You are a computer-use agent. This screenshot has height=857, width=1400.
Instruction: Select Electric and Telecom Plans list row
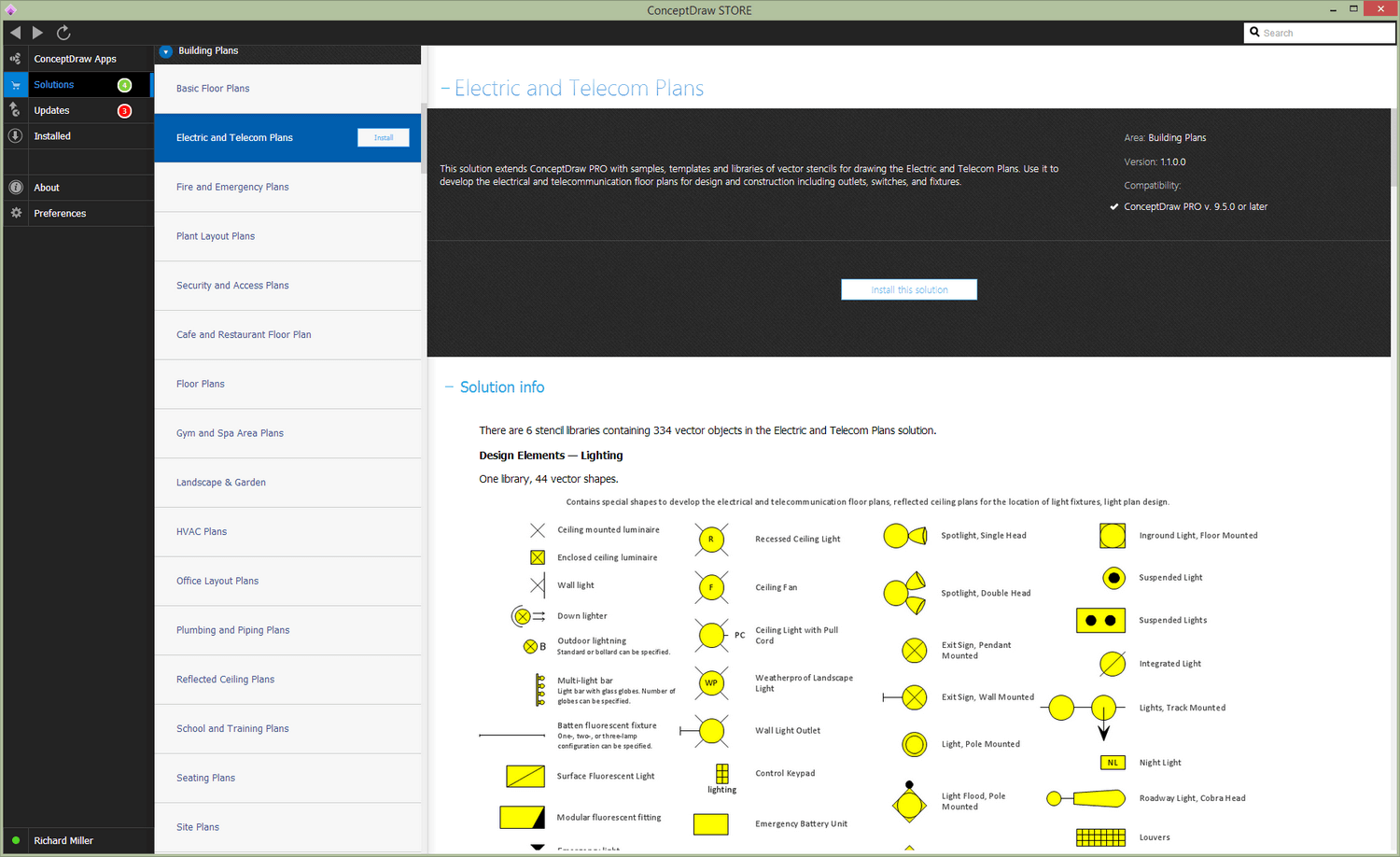(287, 138)
